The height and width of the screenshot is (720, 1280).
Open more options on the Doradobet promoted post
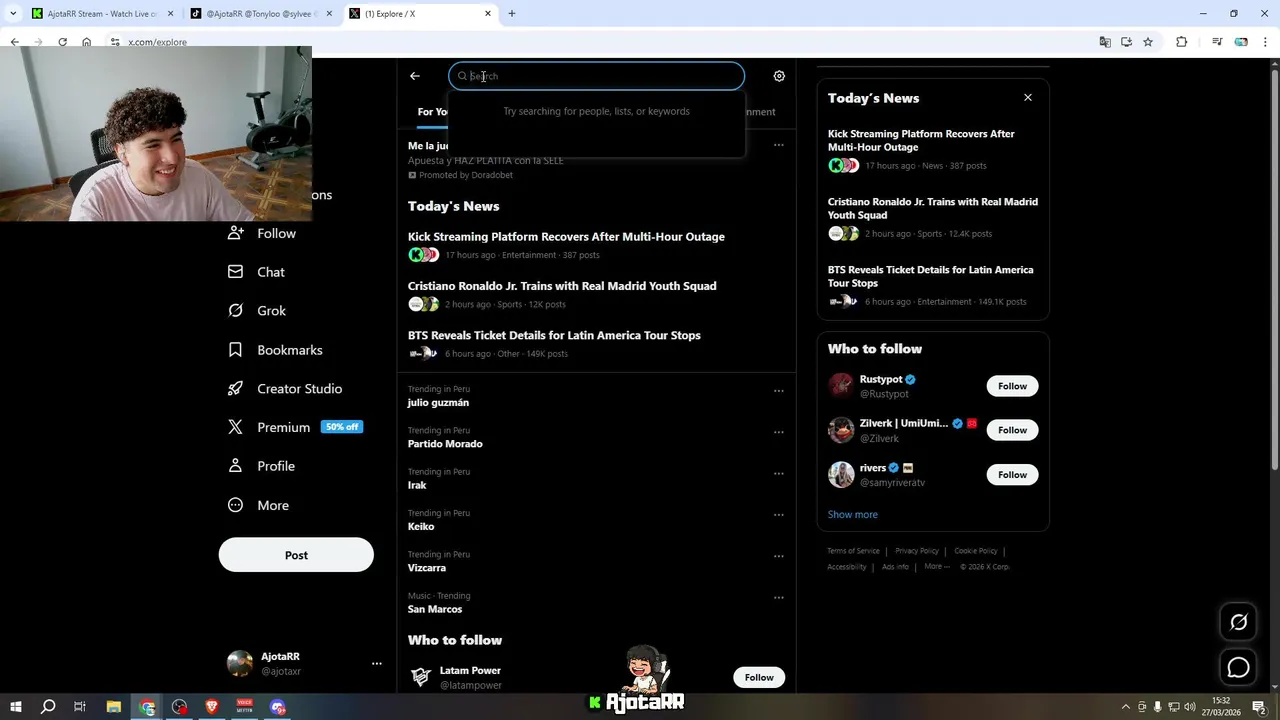778,145
